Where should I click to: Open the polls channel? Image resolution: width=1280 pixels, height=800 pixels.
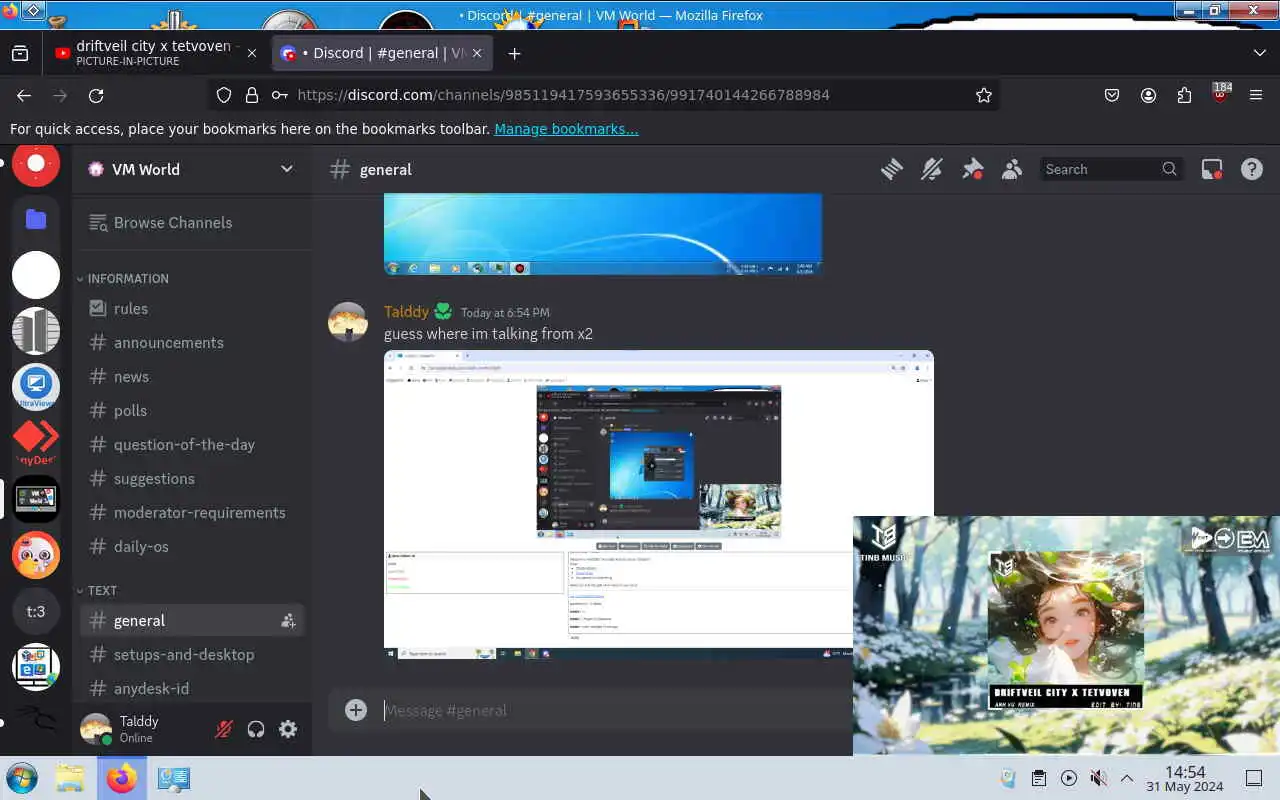192,410
